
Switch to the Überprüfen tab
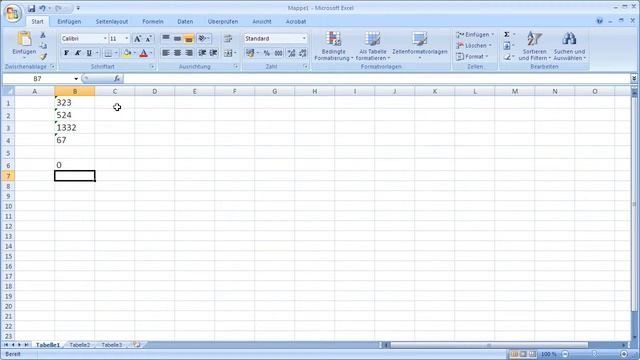222,22
